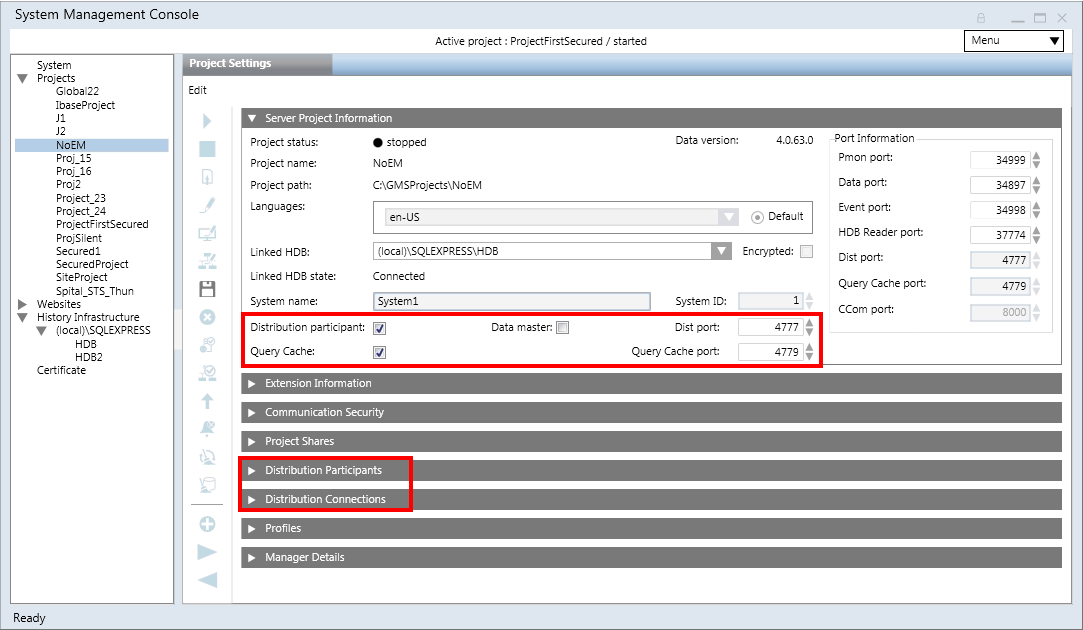Screen dimensions: 1083x630
Task: Click the upward arrow toolbar icon
Action: [x=208, y=401]
